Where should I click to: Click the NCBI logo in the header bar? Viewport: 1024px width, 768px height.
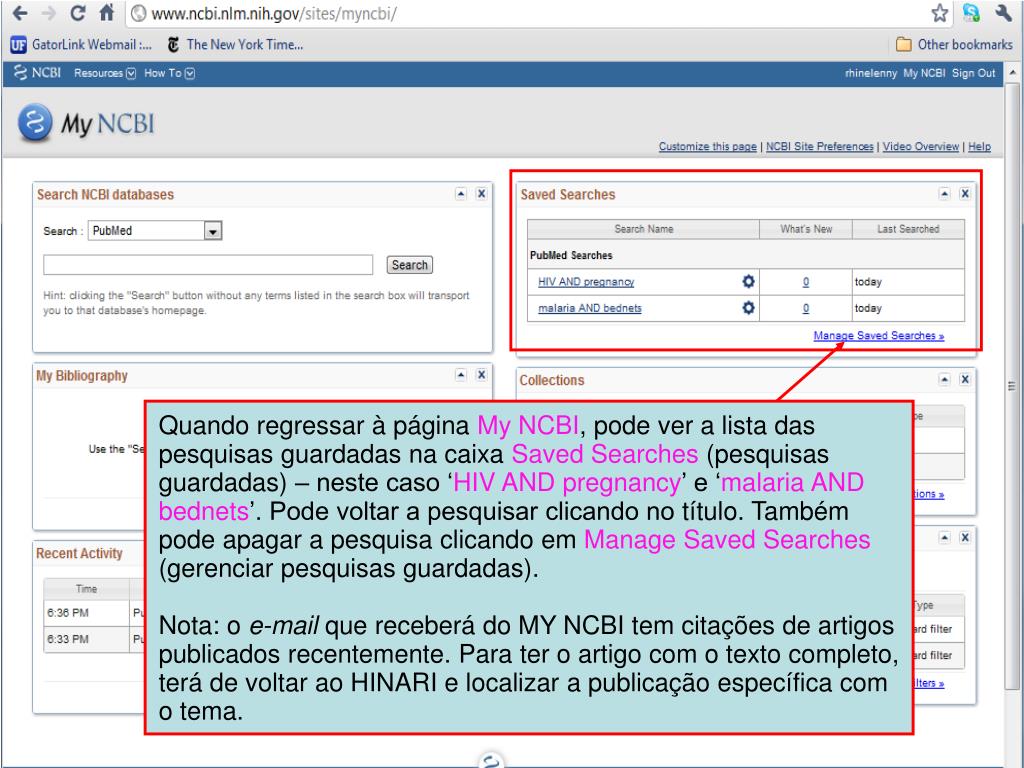click(x=37, y=72)
